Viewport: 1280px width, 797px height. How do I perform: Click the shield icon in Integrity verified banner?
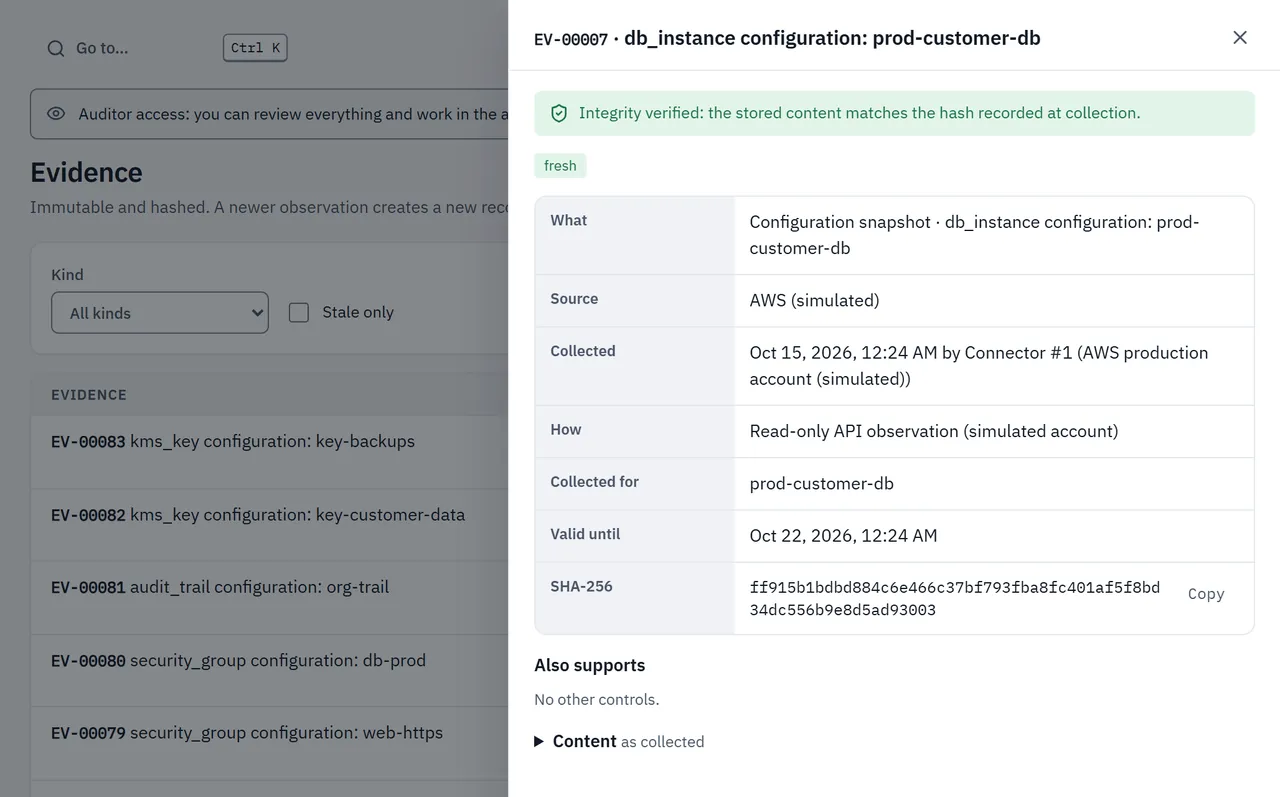point(559,113)
